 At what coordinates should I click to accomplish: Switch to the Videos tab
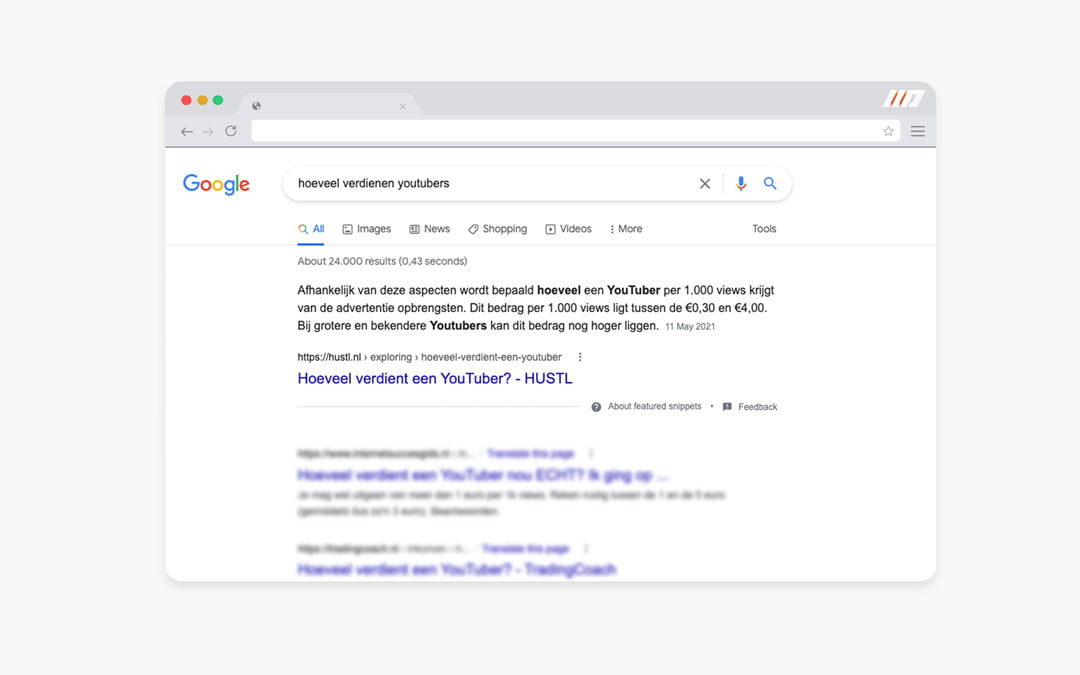coord(569,229)
